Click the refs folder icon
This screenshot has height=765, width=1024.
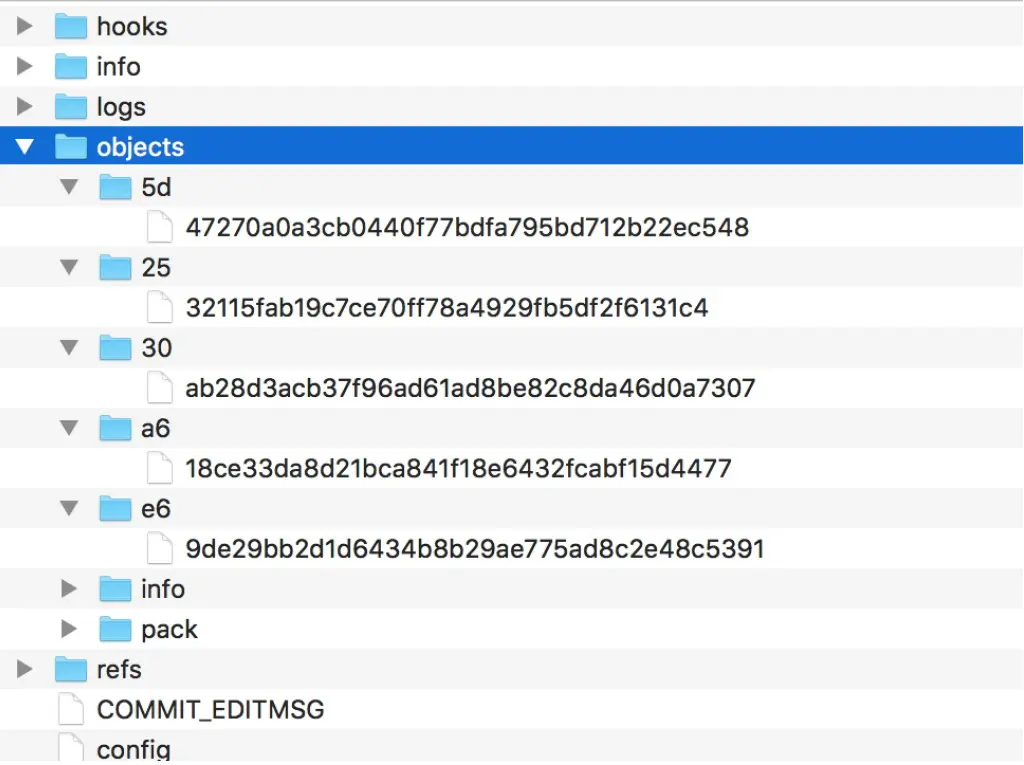coord(71,669)
